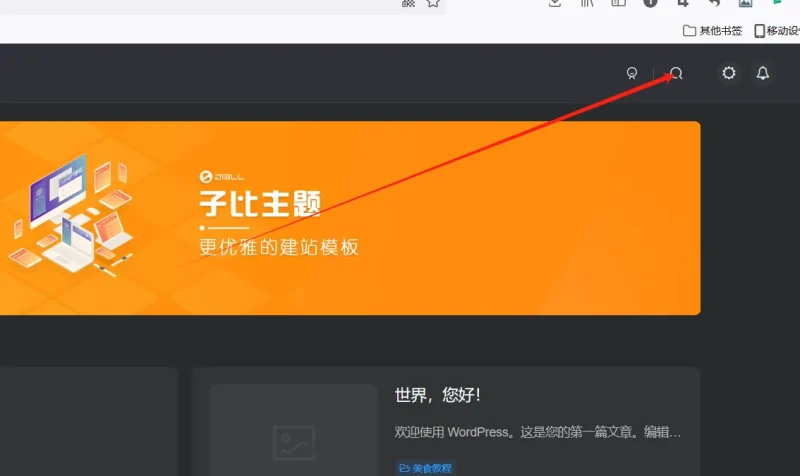Toggle the light/dark theme sun icon
The height and width of the screenshot is (476, 800).
click(x=729, y=73)
